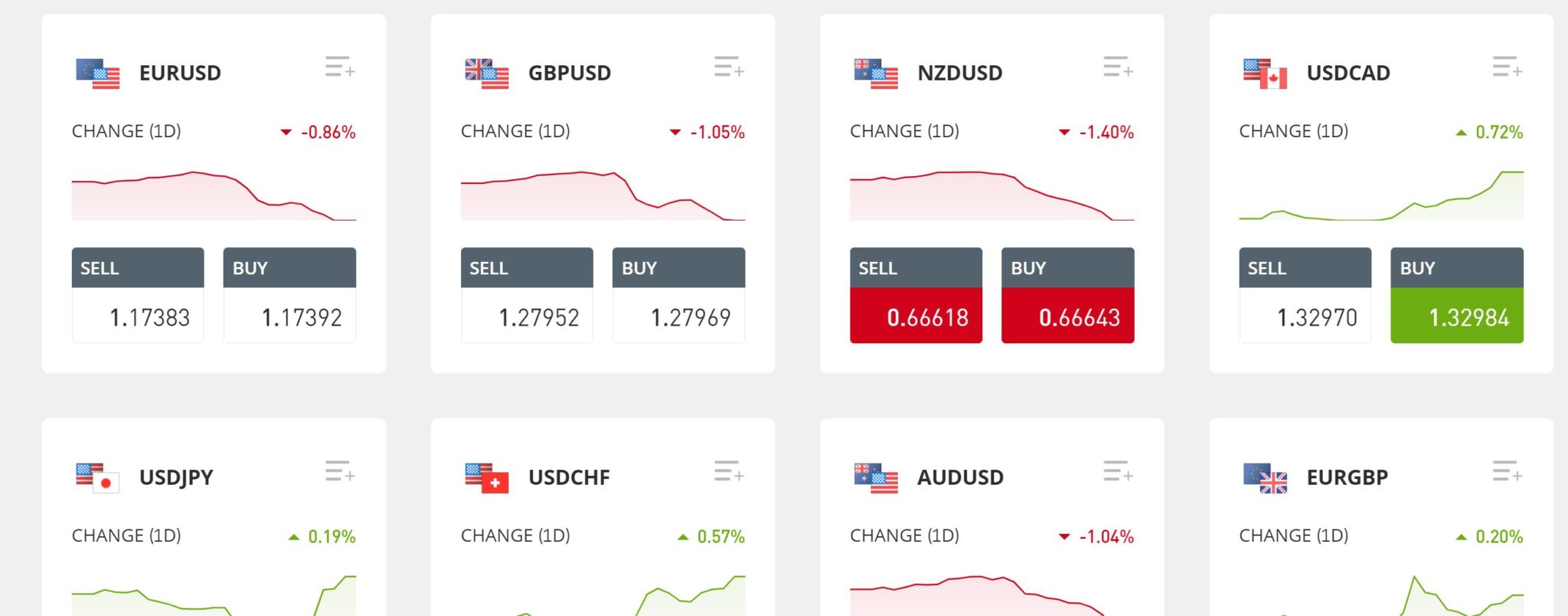Add USDCAD to watchlist icon
1568x616 pixels.
pyautogui.click(x=1507, y=67)
